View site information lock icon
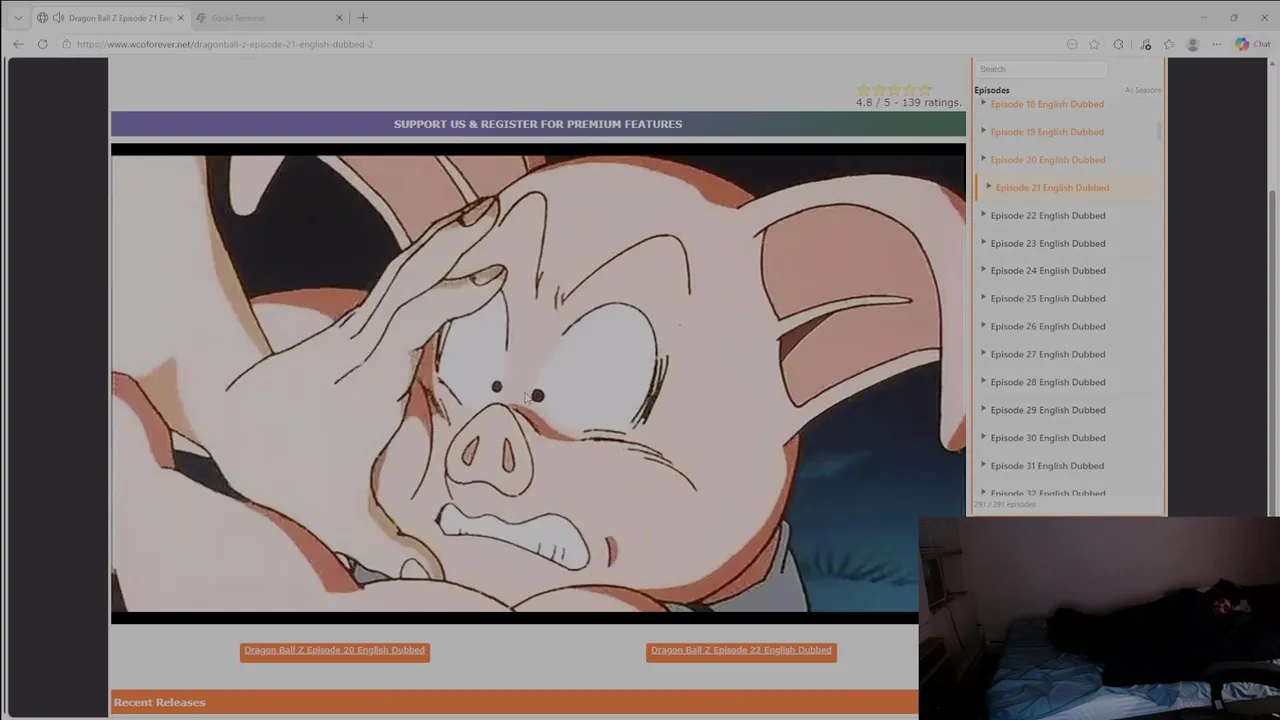1280x720 pixels. point(66,44)
